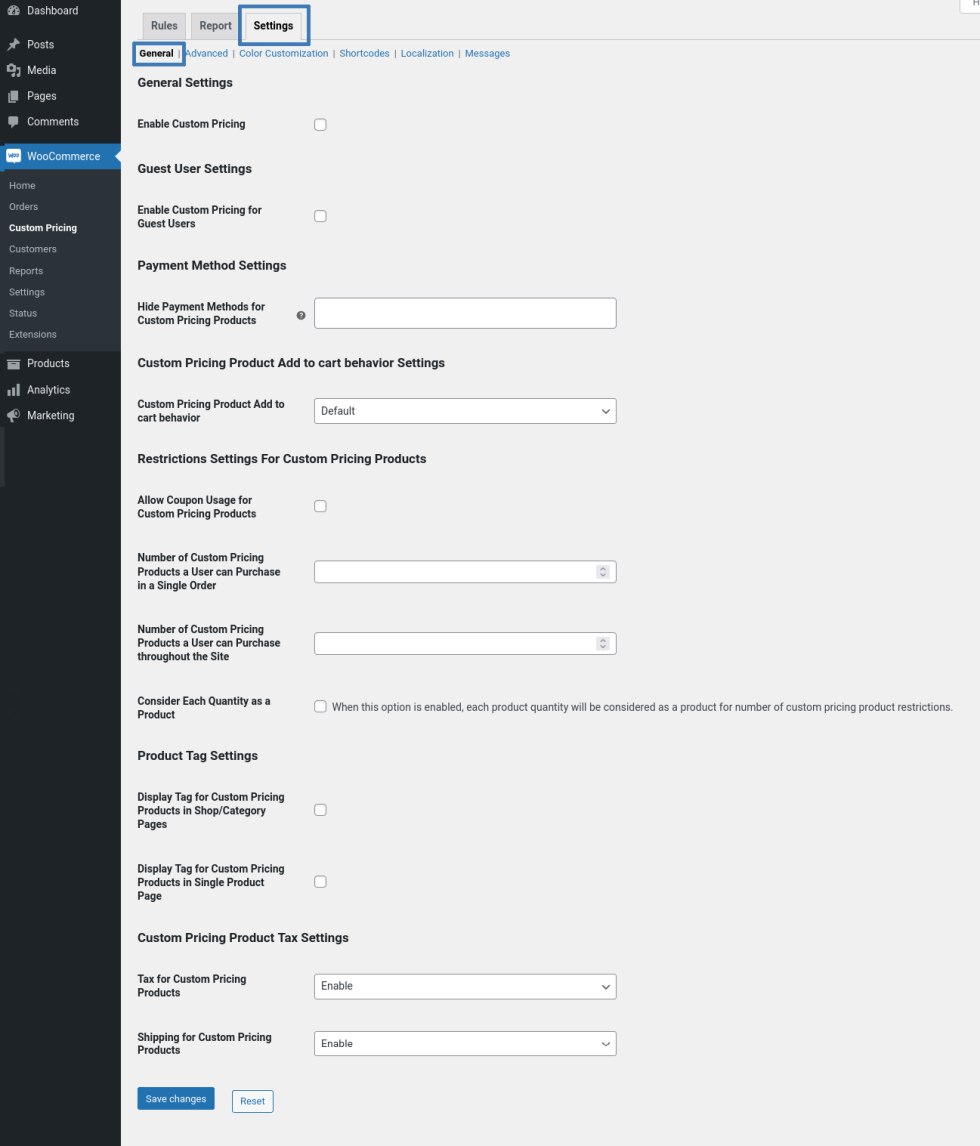Open Add to cart behavior dropdown
The height and width of the screenshot is (1146, 980).
pos(465,411)
